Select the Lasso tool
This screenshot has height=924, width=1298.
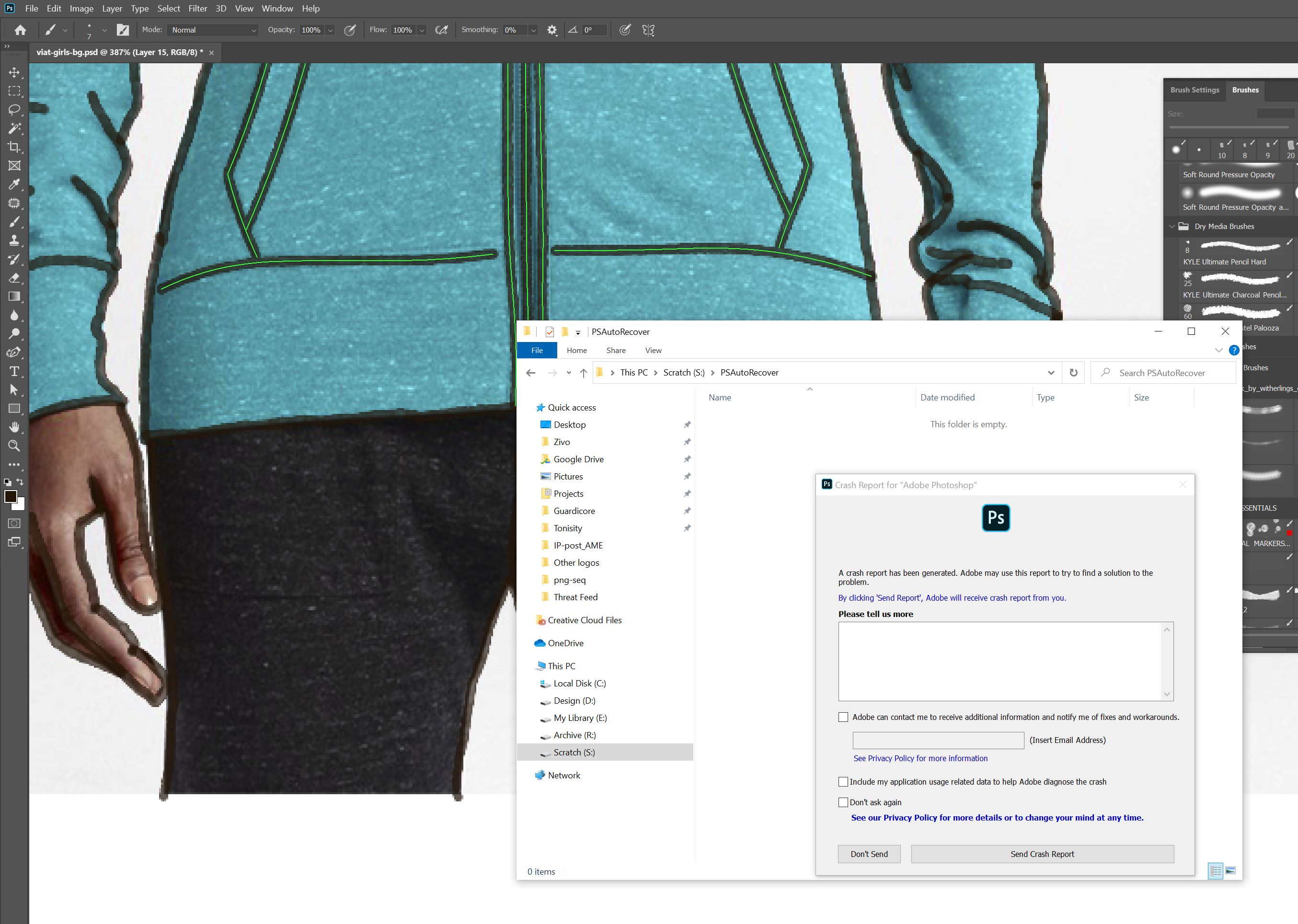coord(14,110)
